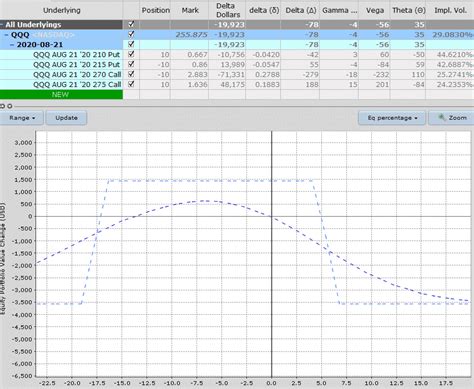Select the Delta Dollars column header
This screenshot has width=474, height=389.
(x=228, y=10)
